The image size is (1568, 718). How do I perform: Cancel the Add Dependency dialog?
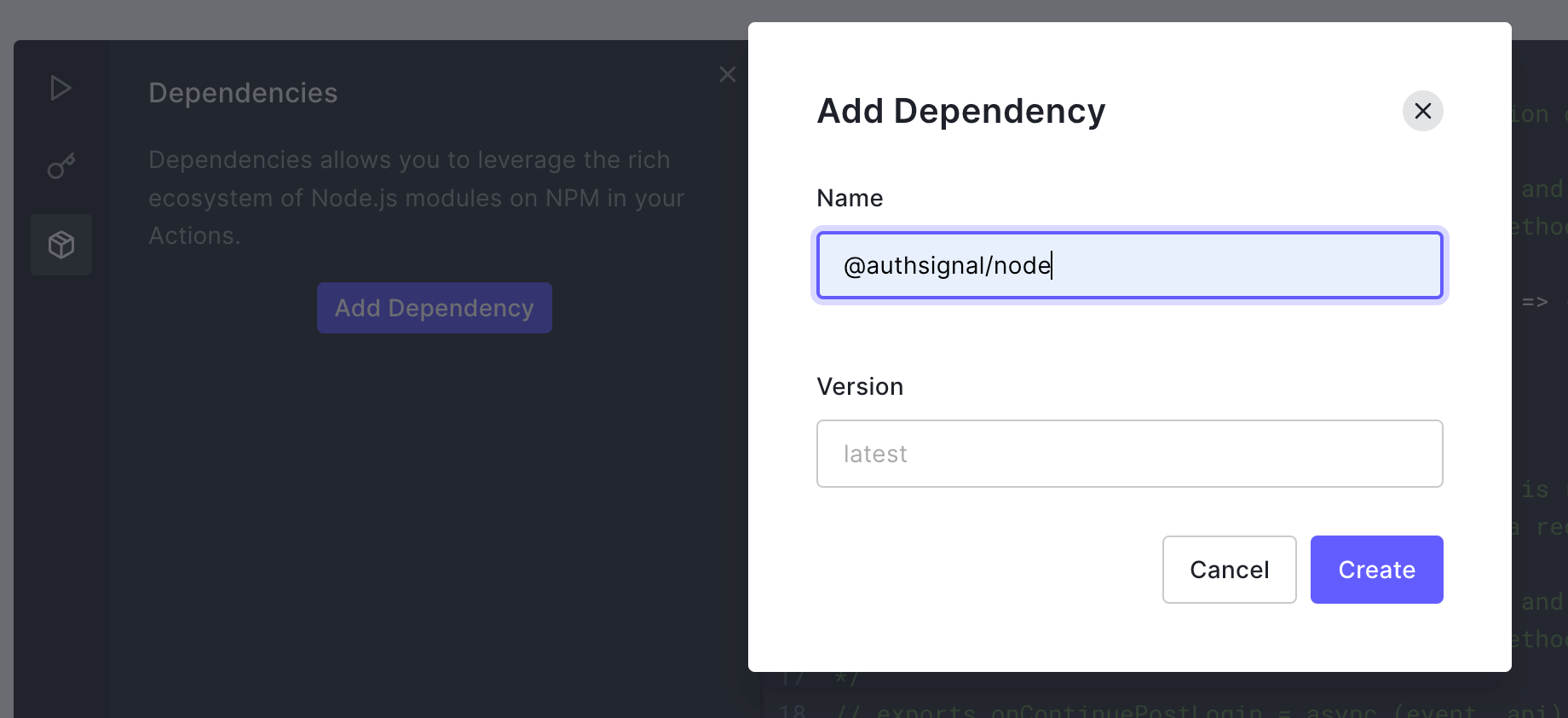coord(1229,570)
